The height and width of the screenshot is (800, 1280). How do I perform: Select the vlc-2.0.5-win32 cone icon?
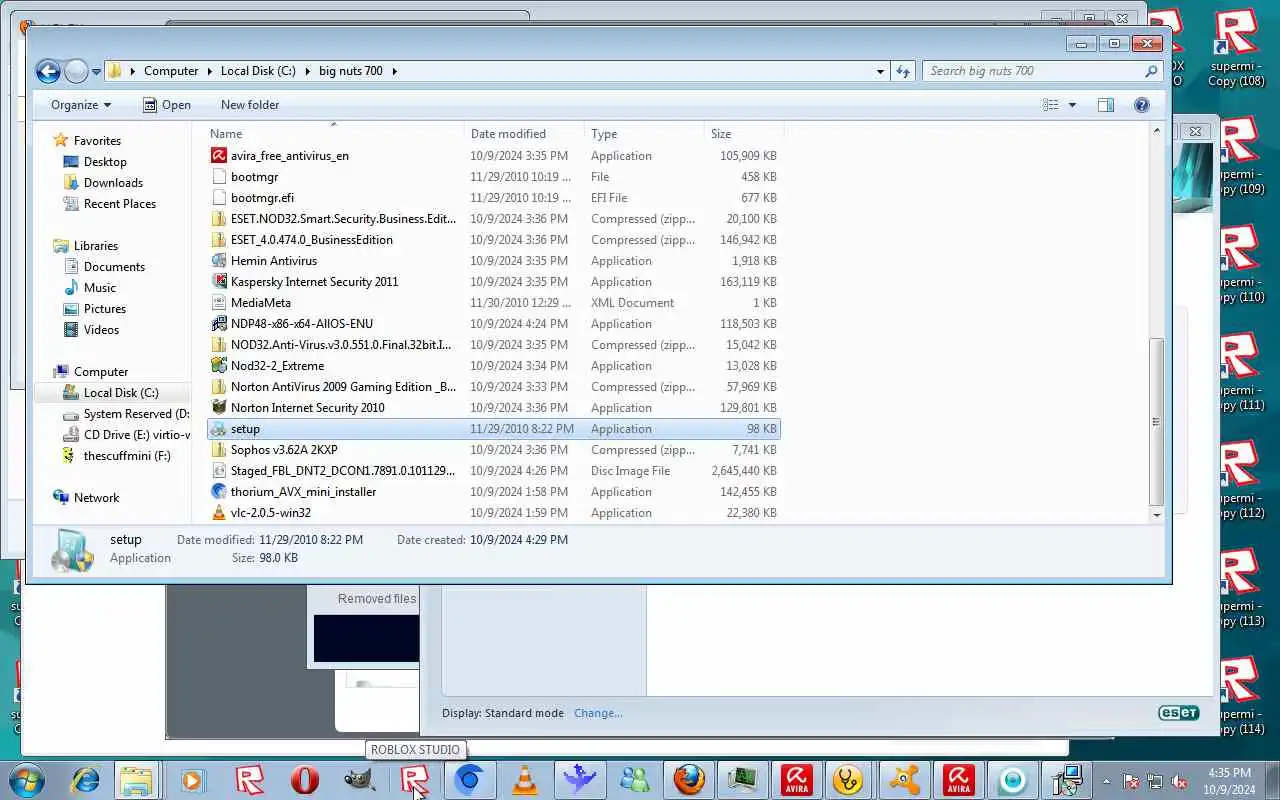219,513
